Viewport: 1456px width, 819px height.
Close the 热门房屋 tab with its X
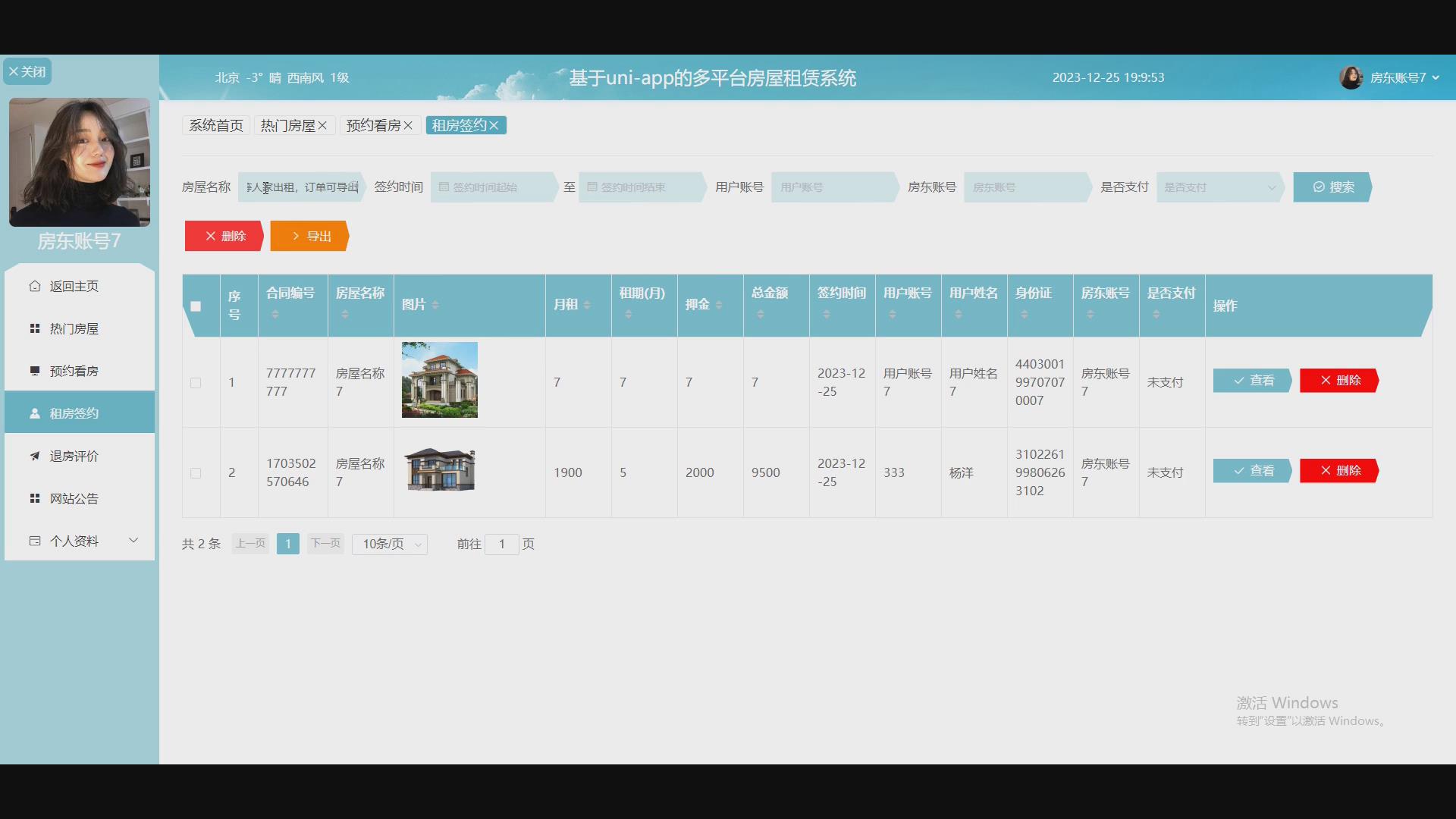322,126
